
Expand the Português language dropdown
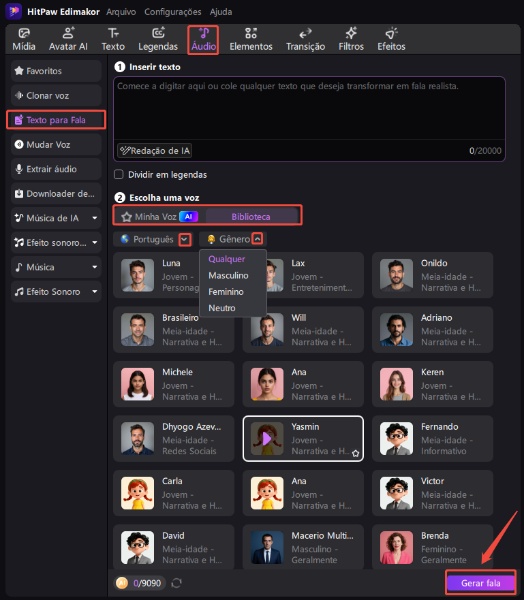click(185, 240)
